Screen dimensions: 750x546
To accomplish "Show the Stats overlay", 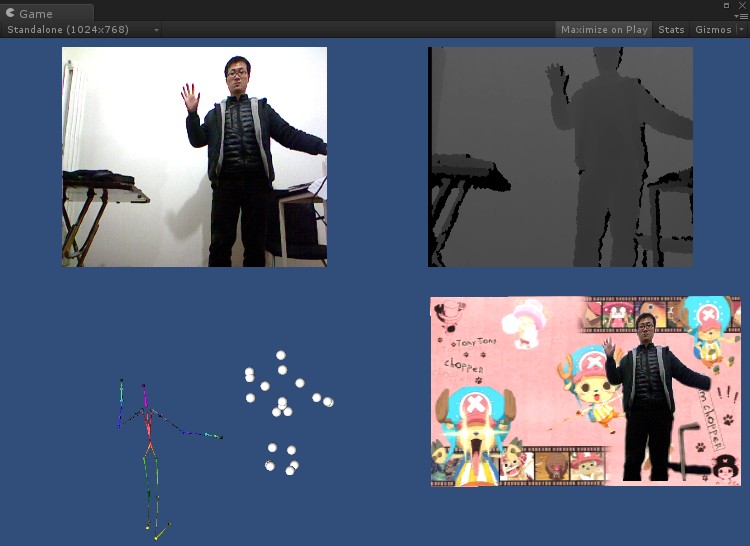I will tap(671, 30).
